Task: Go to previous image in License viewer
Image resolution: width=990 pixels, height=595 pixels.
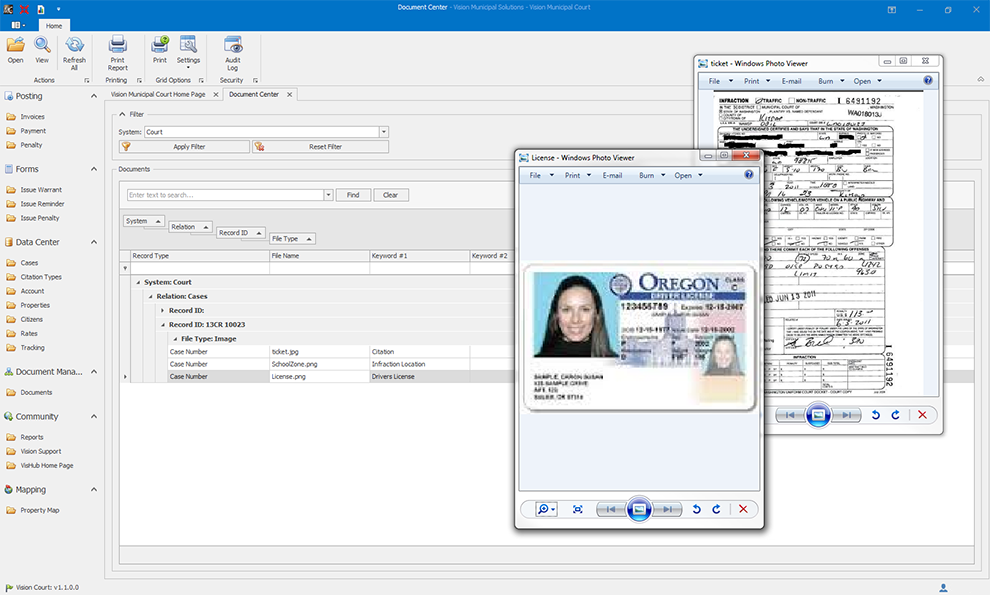Action: 610,509
